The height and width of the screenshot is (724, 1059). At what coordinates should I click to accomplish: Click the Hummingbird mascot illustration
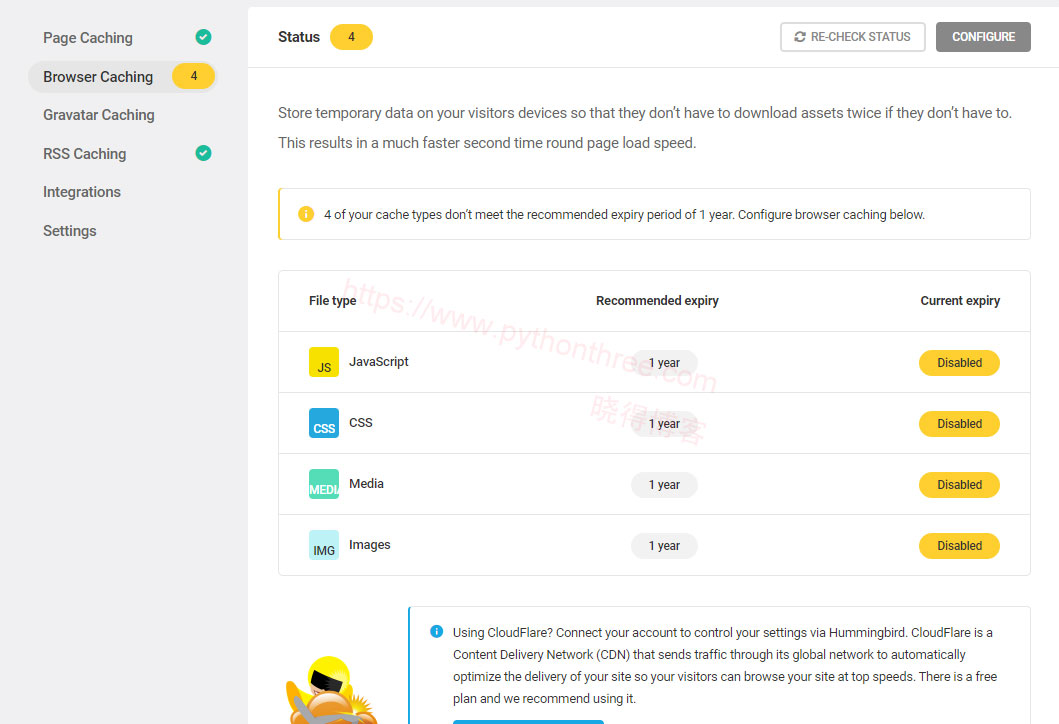[x=332, y=690]
